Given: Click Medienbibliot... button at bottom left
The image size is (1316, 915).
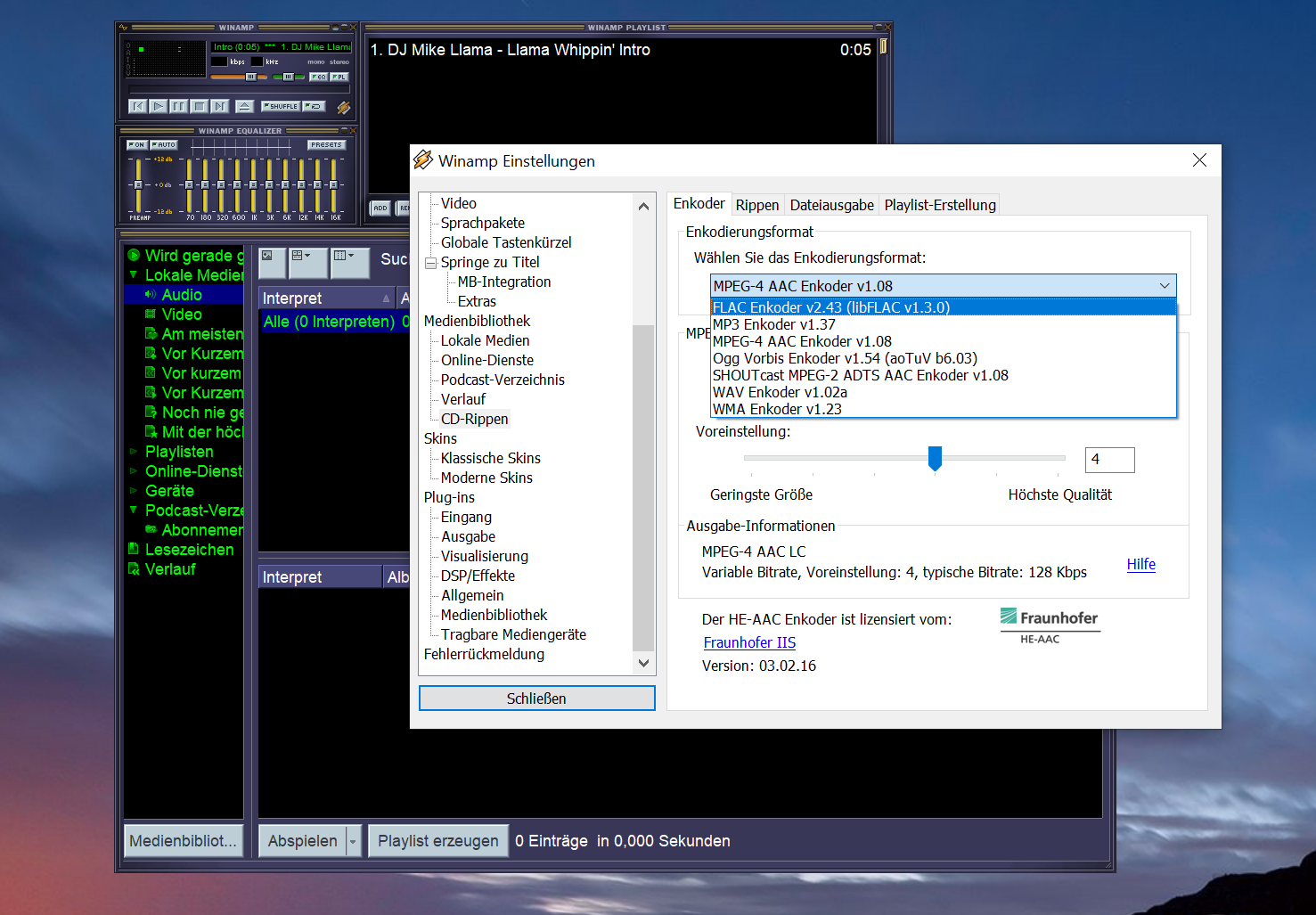Looking at the screenshot, I should [184, 841].
